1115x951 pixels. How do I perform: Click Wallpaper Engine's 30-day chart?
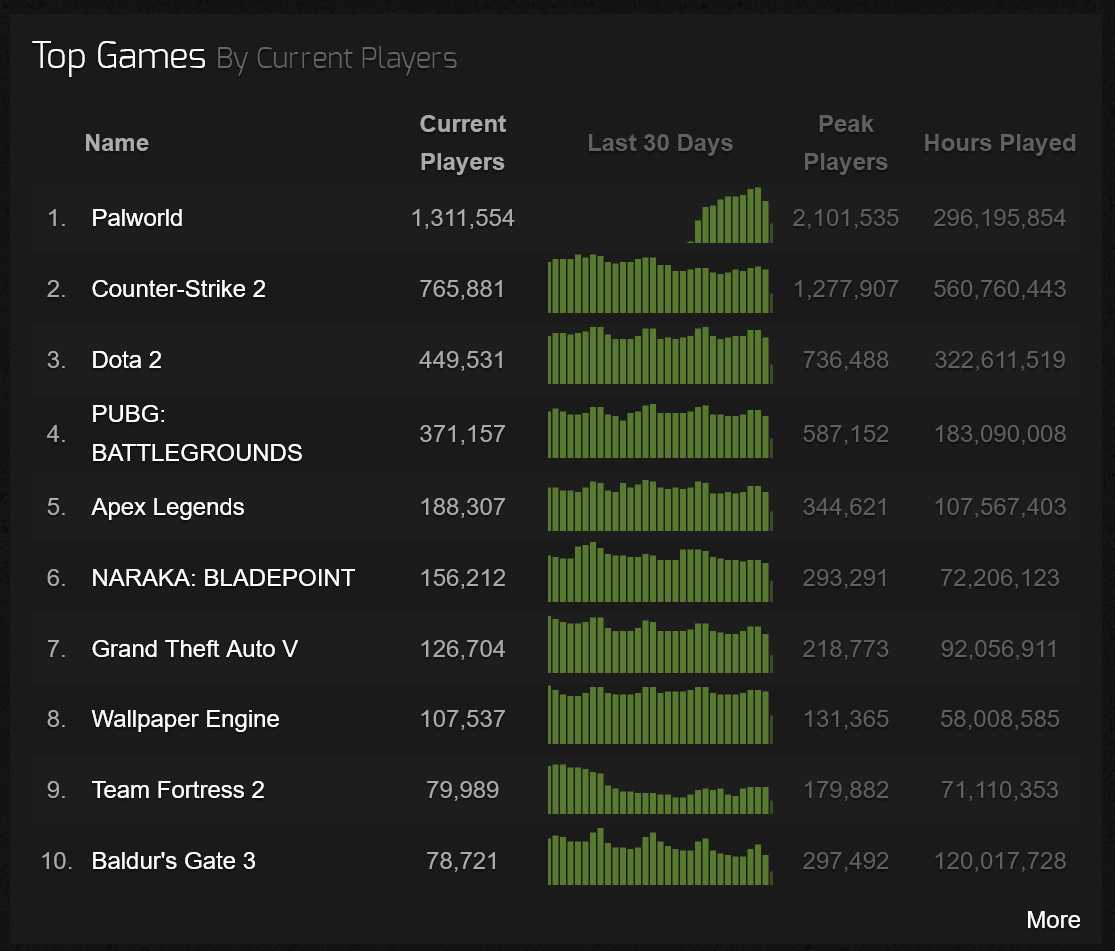click(x=660, y=715)
